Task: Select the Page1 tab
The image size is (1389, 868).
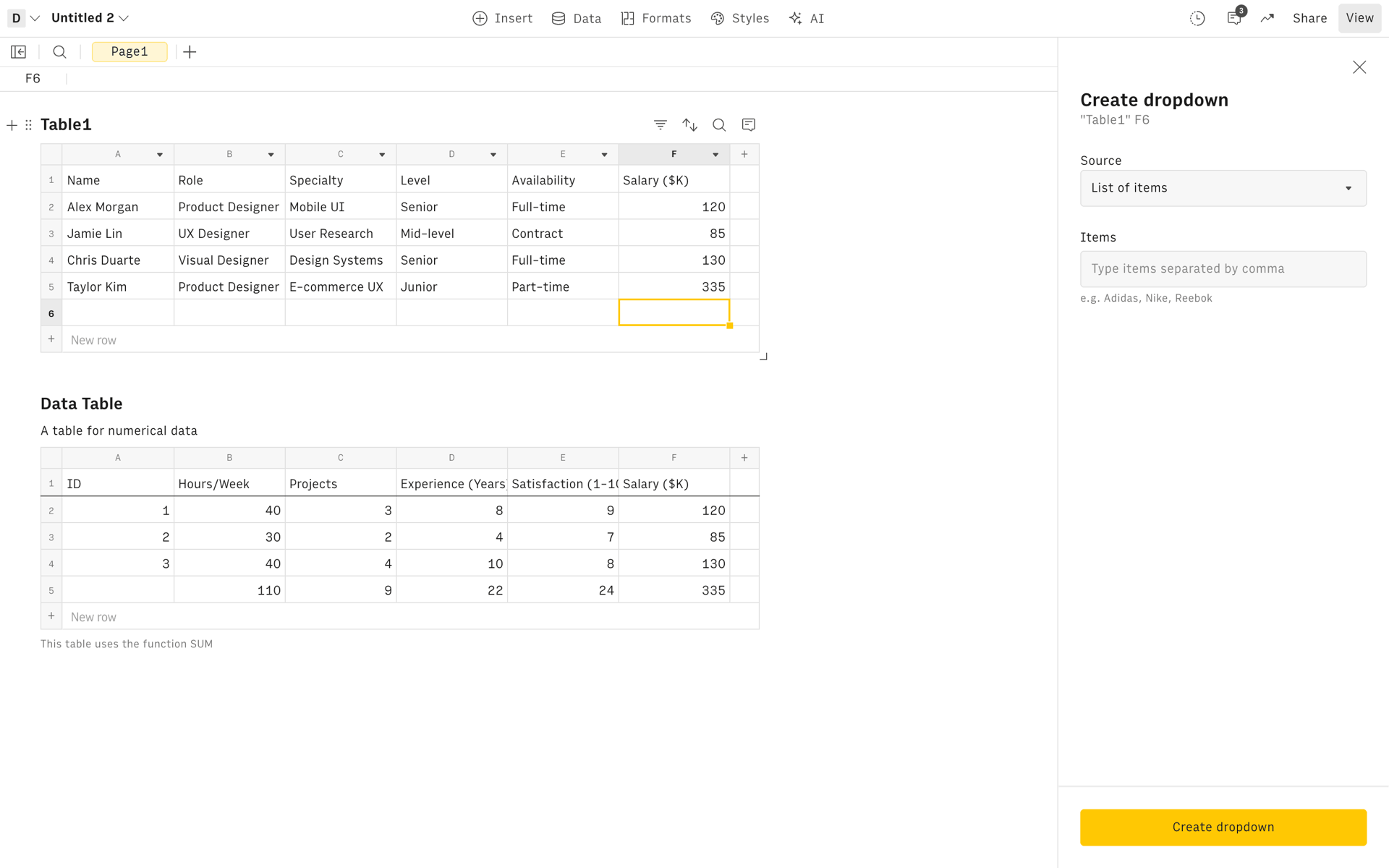Action: (129, 51)
